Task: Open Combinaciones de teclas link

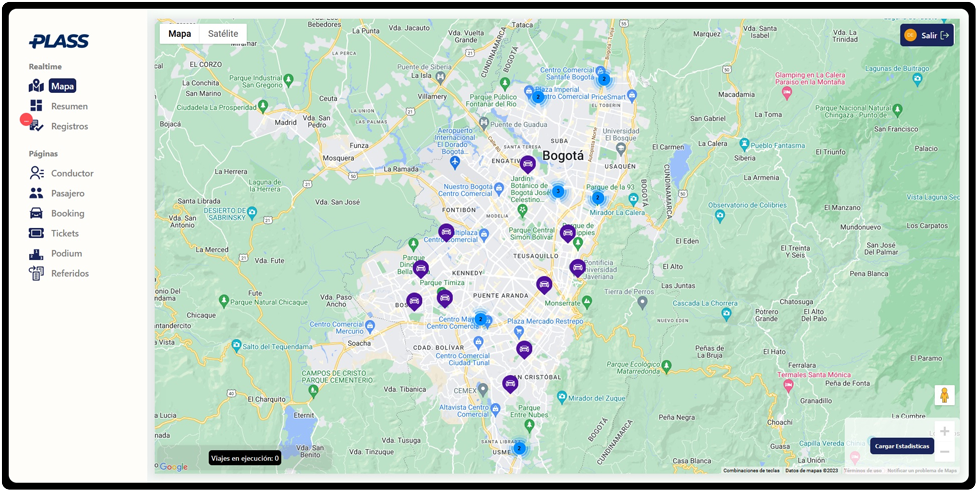Action: [x=751, y=470]
